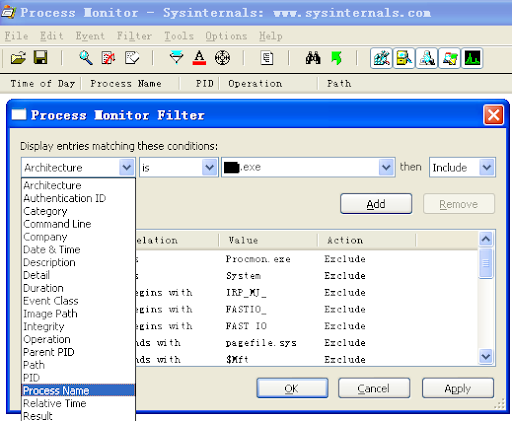Click the filter list scroll up arrow
This screenshot has width=512, height=421.
(x=486, y=239)
